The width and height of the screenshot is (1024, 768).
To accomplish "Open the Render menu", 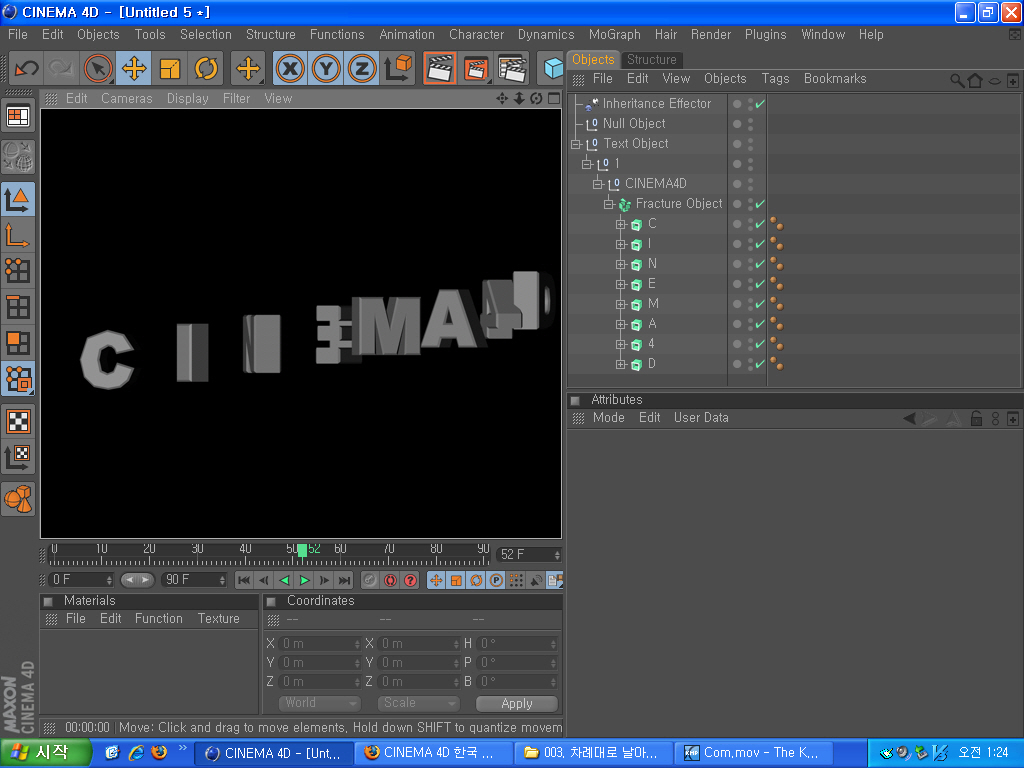I will pyautogui.click(x=711, y=35).
